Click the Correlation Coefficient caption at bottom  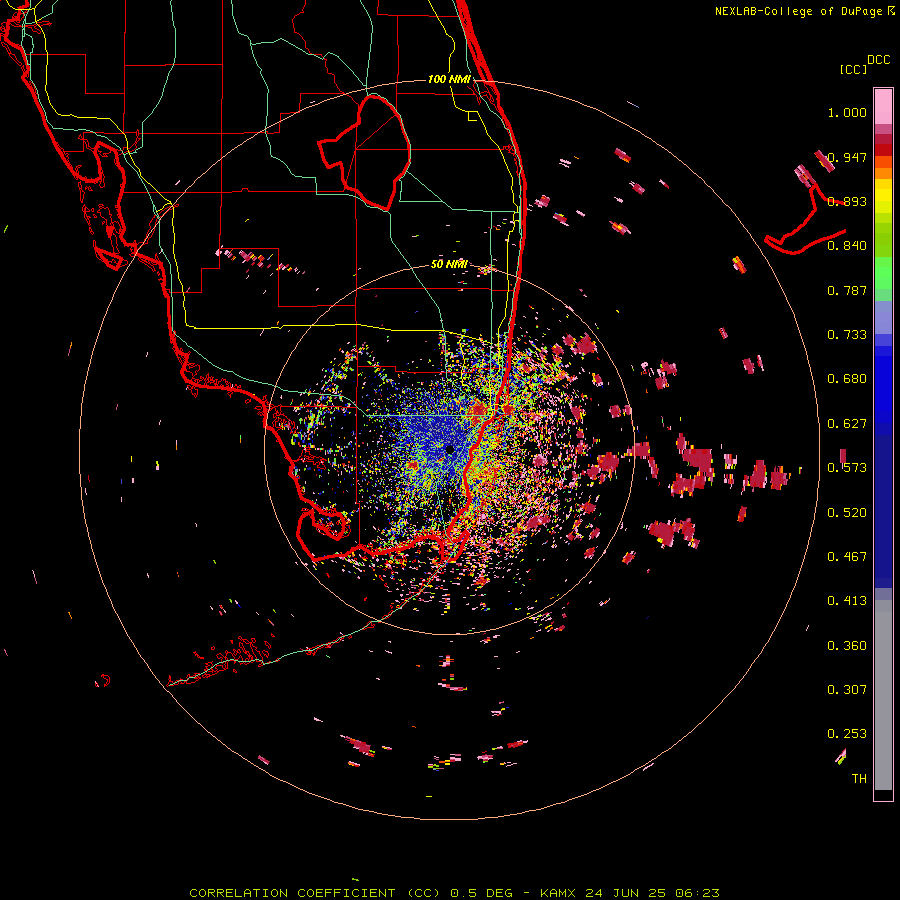point(454,893)
